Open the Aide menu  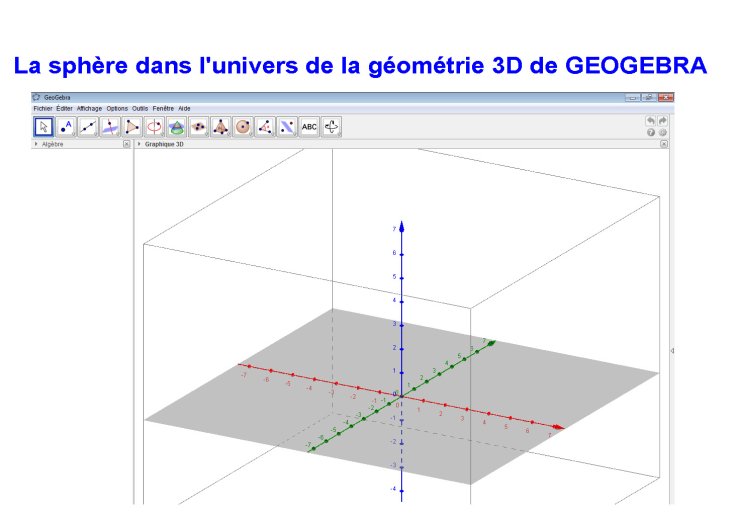click(184, 109)
